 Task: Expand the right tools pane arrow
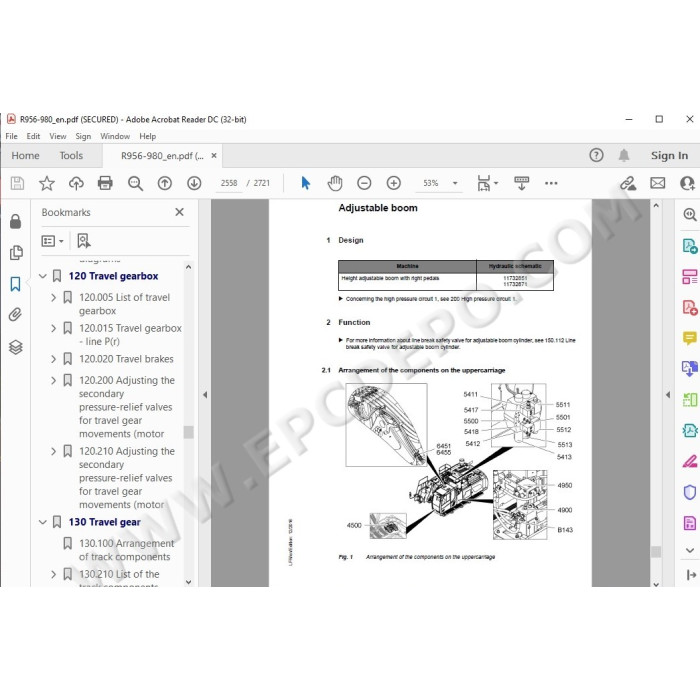668,395
